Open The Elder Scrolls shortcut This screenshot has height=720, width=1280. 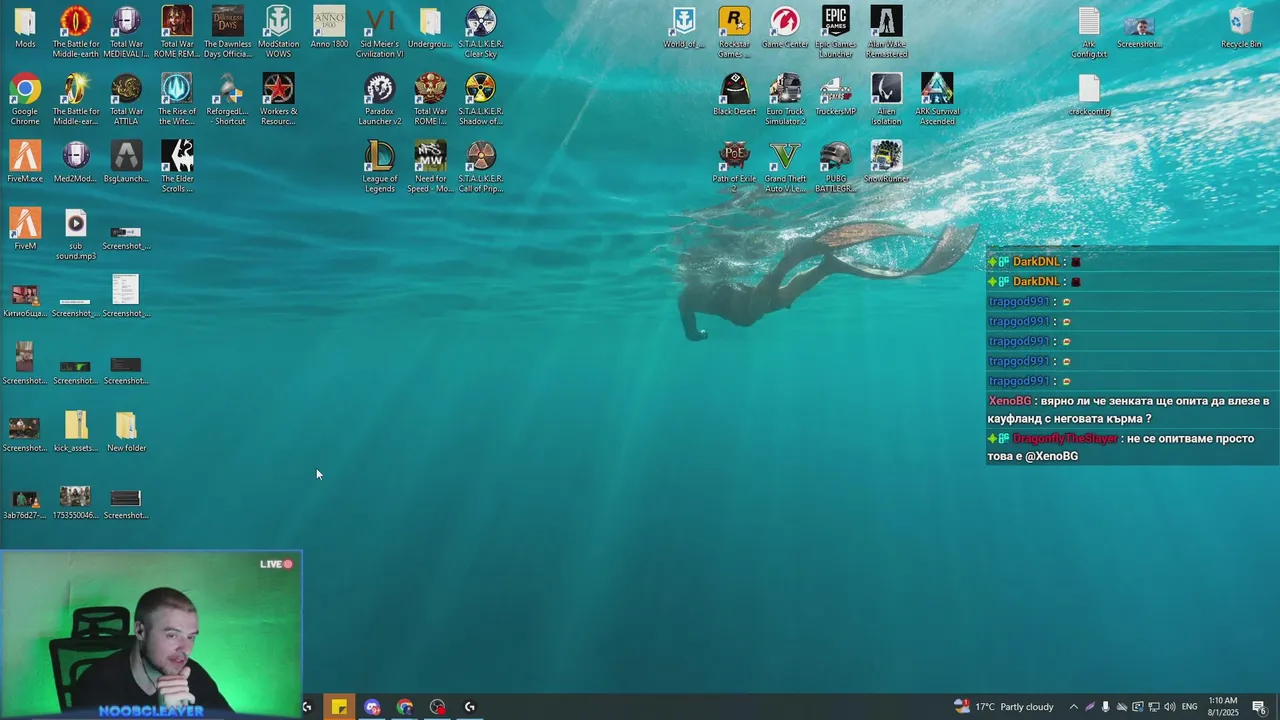tap(177, 166)
